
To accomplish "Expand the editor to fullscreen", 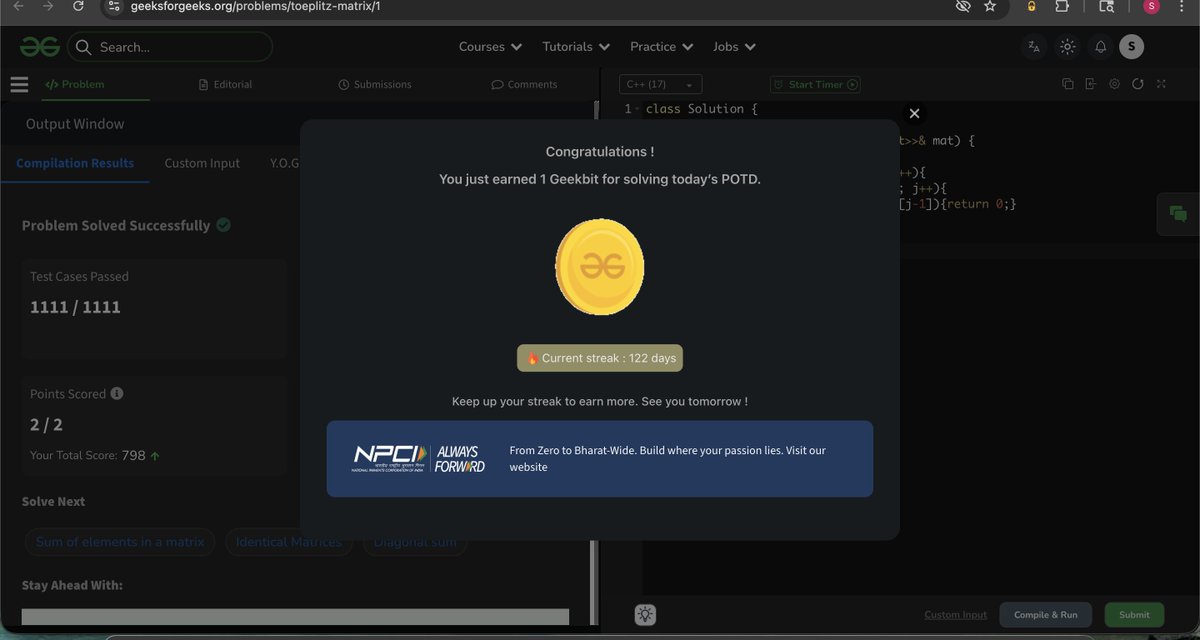I will pos(1161,84).
